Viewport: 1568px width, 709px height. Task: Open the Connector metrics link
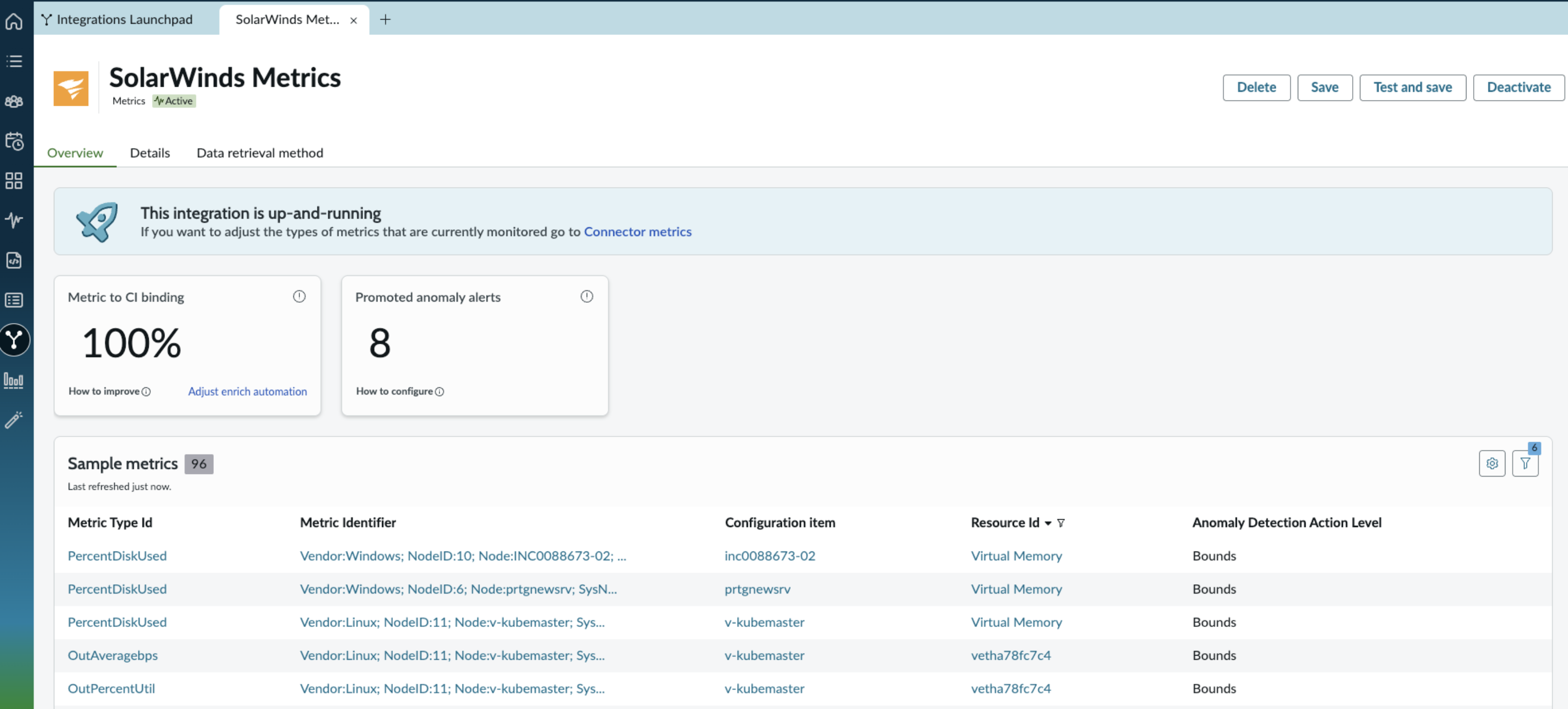tap(637, 231)
